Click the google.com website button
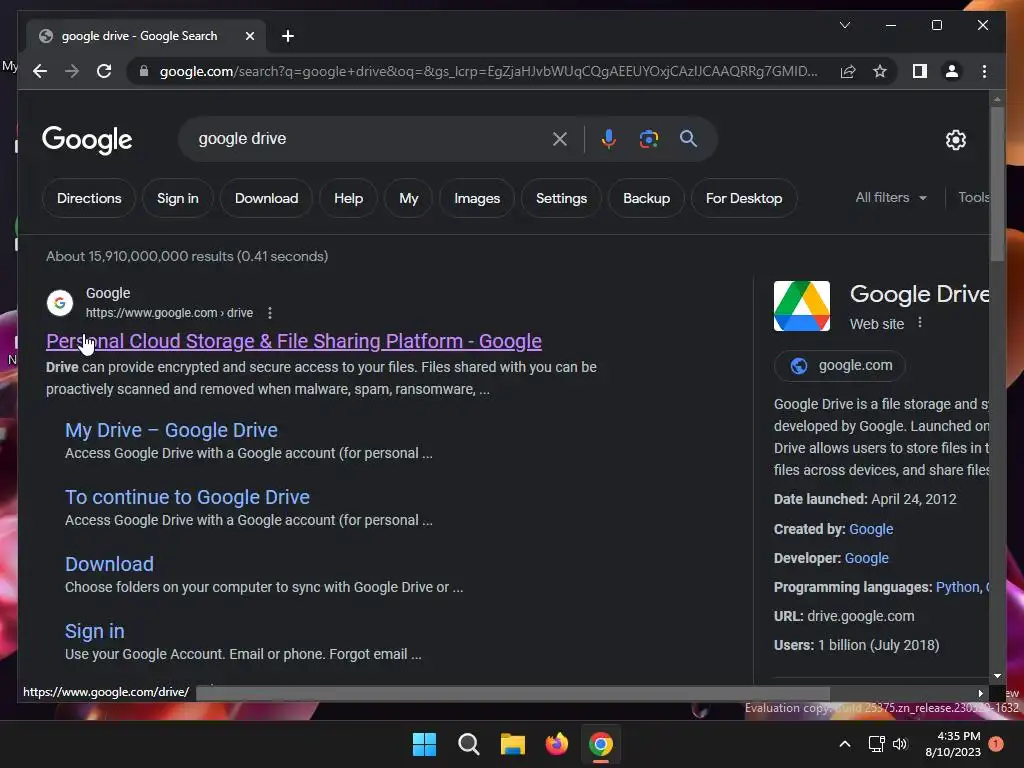 point(840,366)
